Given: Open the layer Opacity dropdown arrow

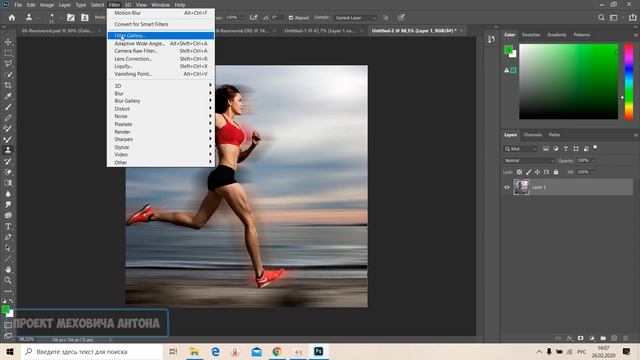Looking at the screenshot, I should pos(594,161).
